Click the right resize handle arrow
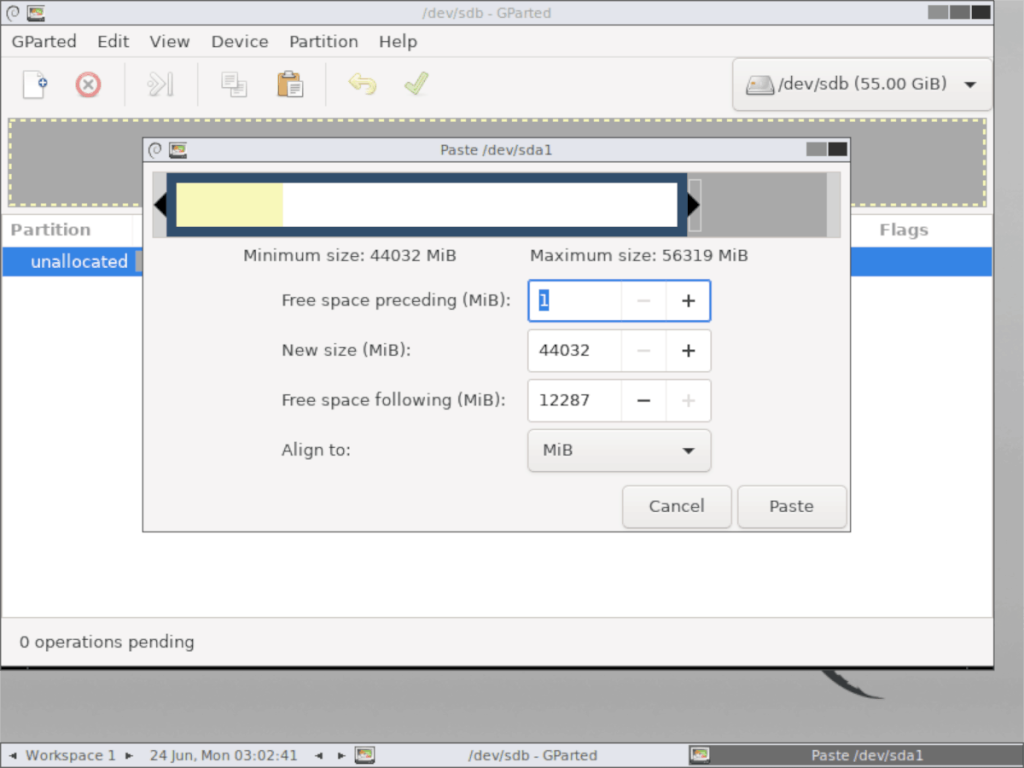Viewport: 1024px width, 768px height. [694, 205]
